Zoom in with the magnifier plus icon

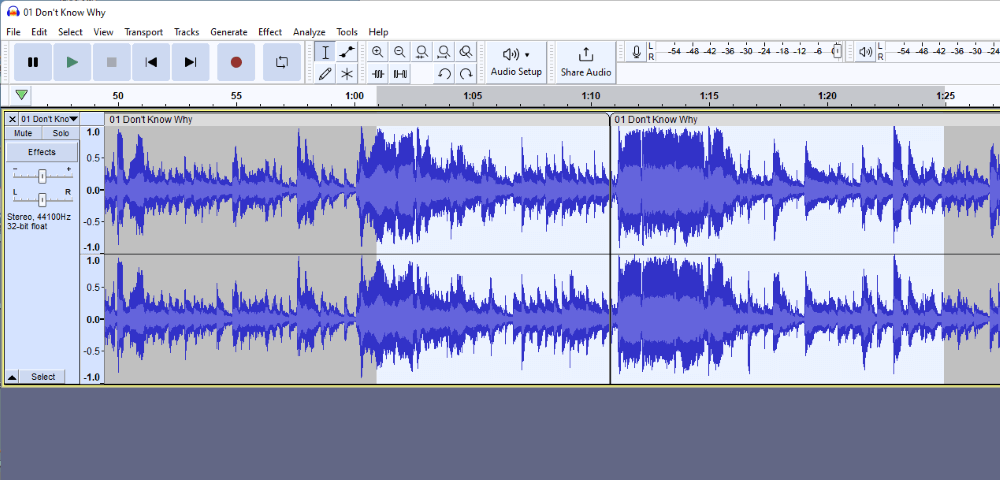tap(378, 52)
